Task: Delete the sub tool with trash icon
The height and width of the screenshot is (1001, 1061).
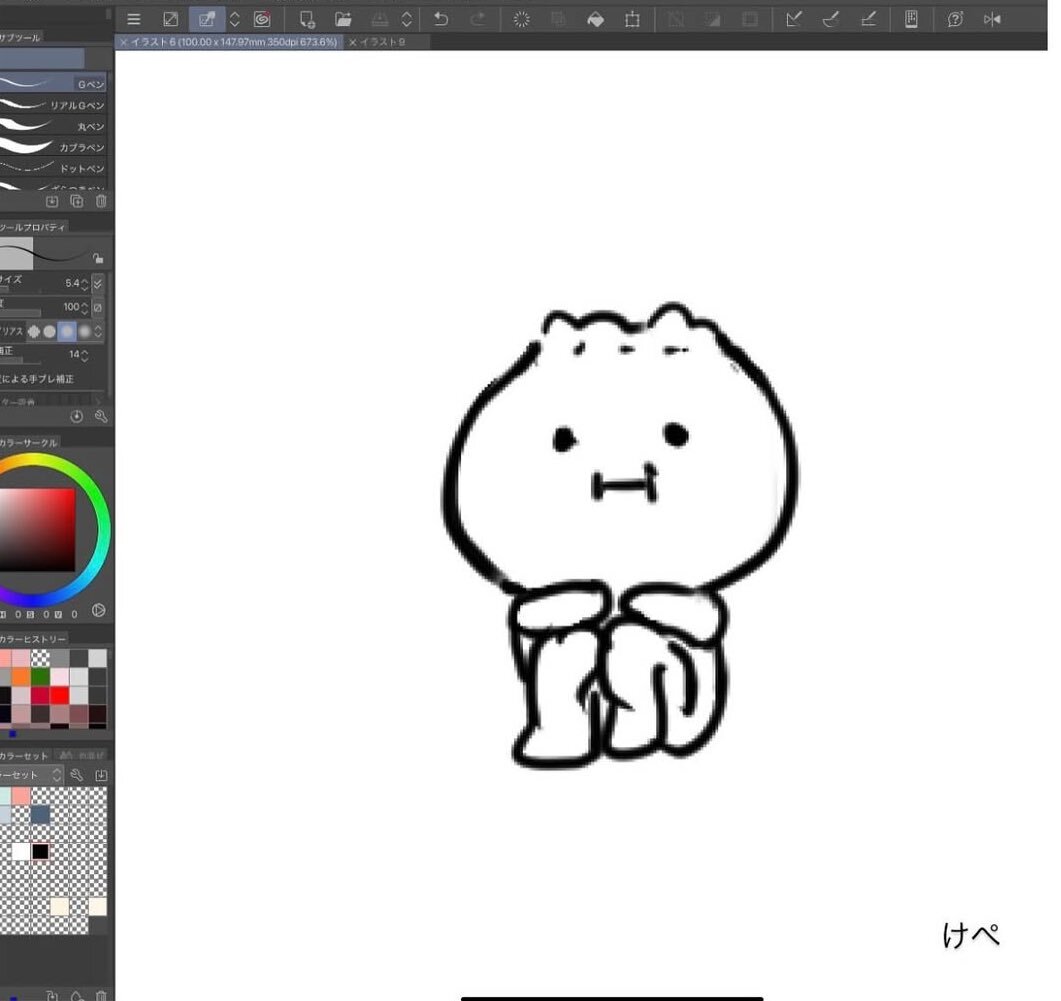Action: pyautogui.click(x=101, y=201)
